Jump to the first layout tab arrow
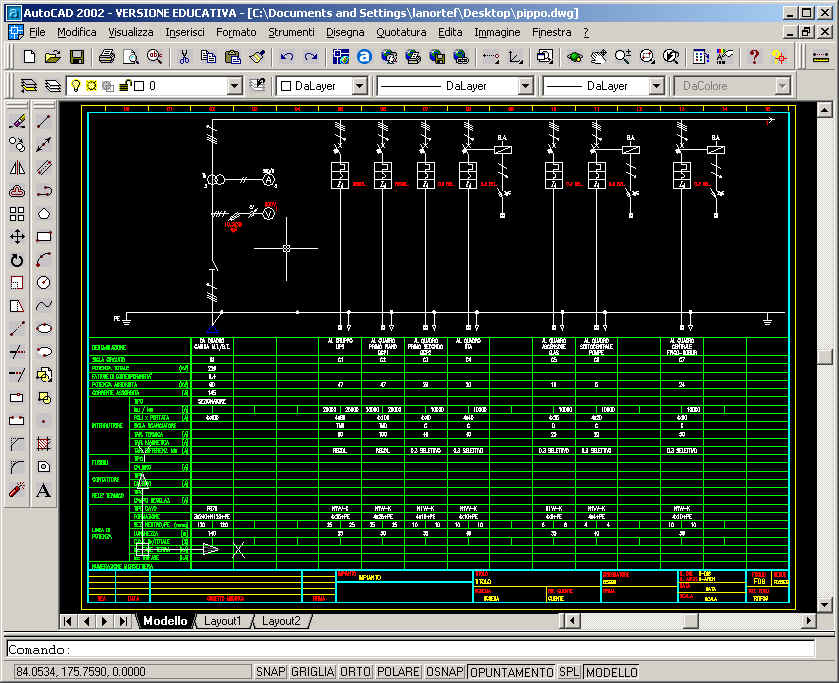 tap(67, 621)
